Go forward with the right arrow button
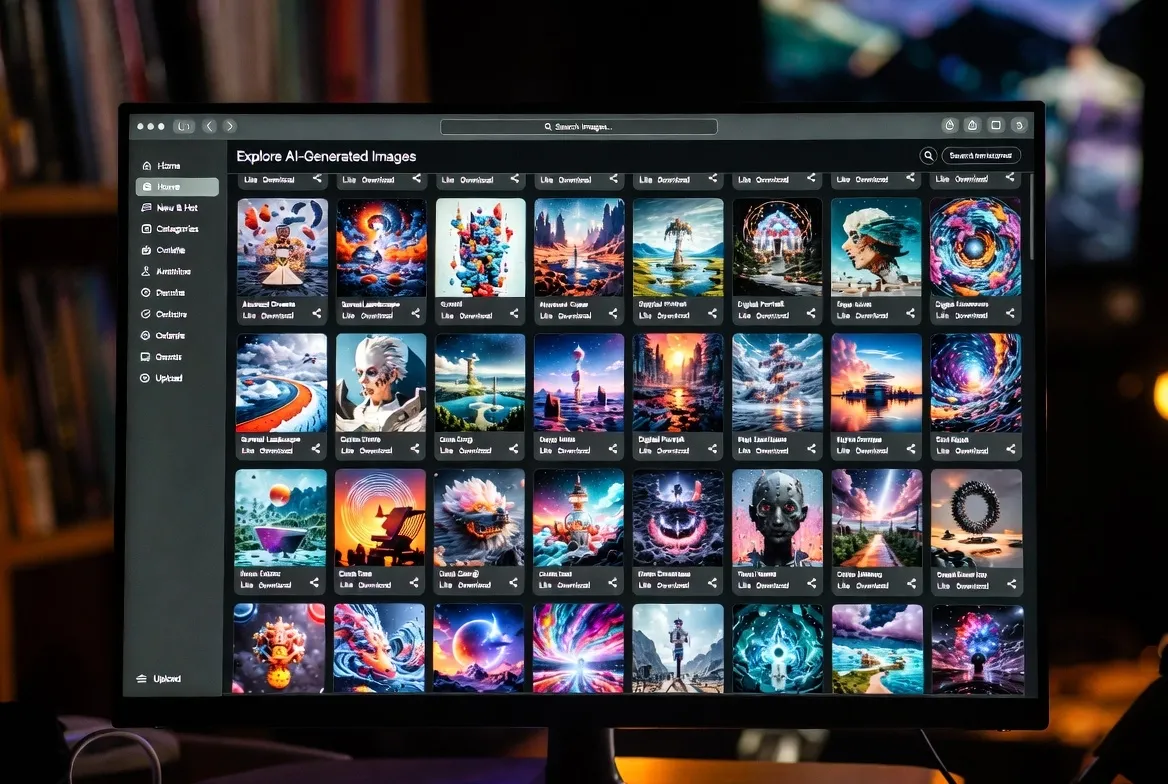1168x784 pixels. pos(229,127)
